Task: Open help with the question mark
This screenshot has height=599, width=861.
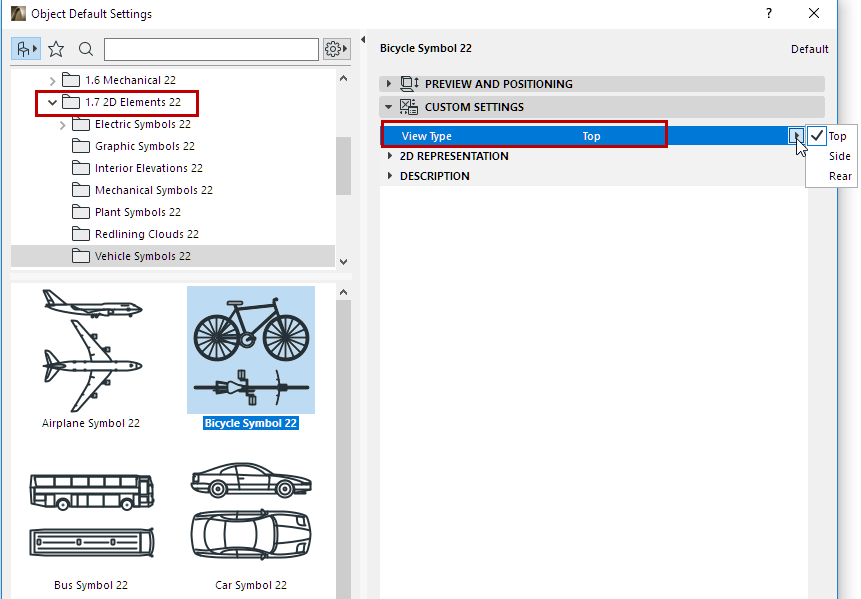Action: [x=769, y=14]
